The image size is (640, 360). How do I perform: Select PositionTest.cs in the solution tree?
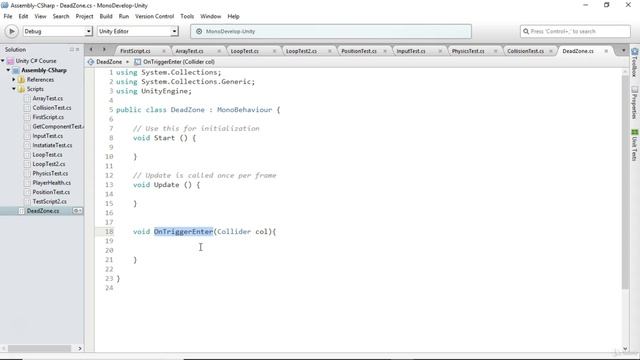pos(51,192)
